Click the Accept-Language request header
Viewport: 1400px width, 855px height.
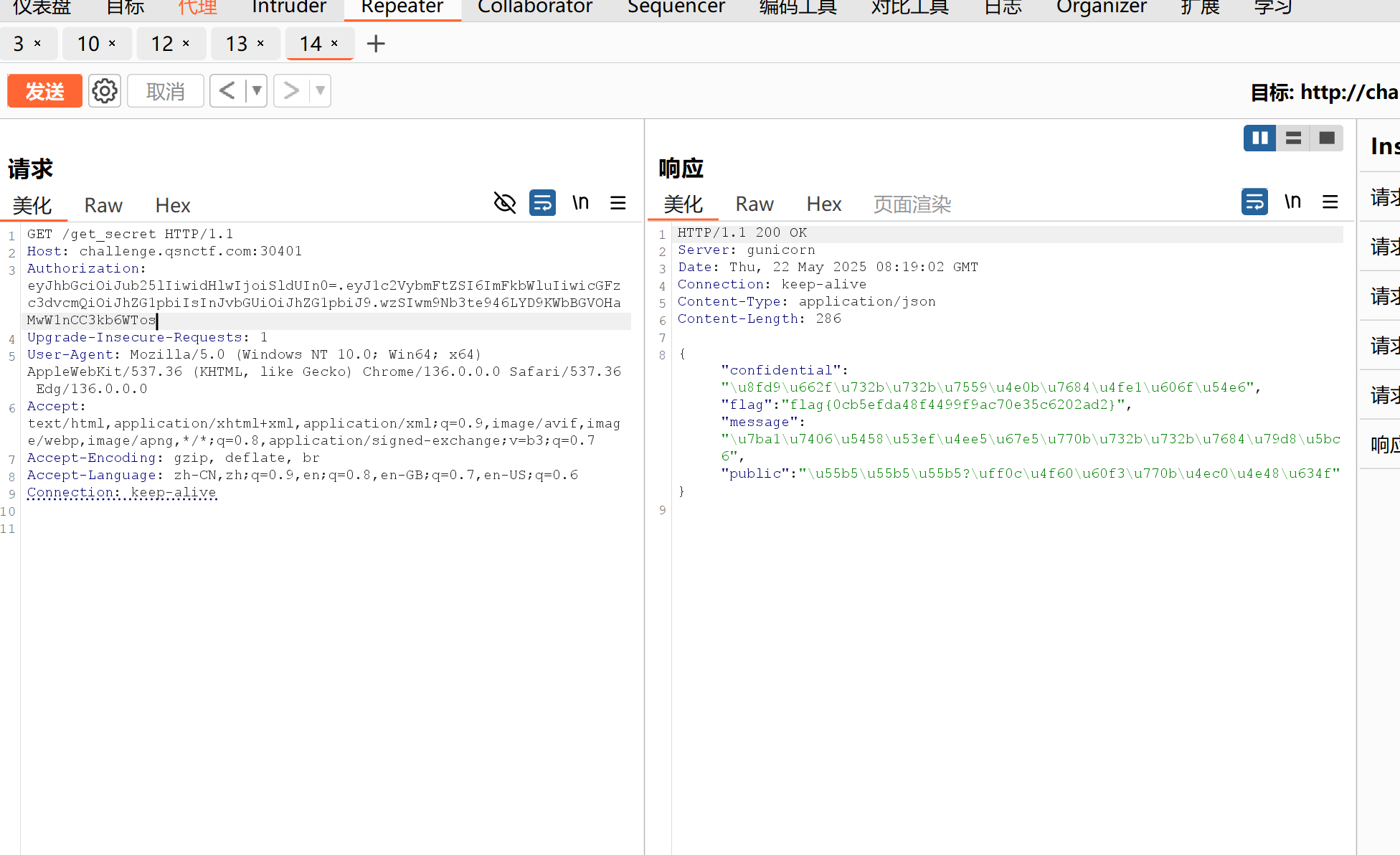coord(303,476)
